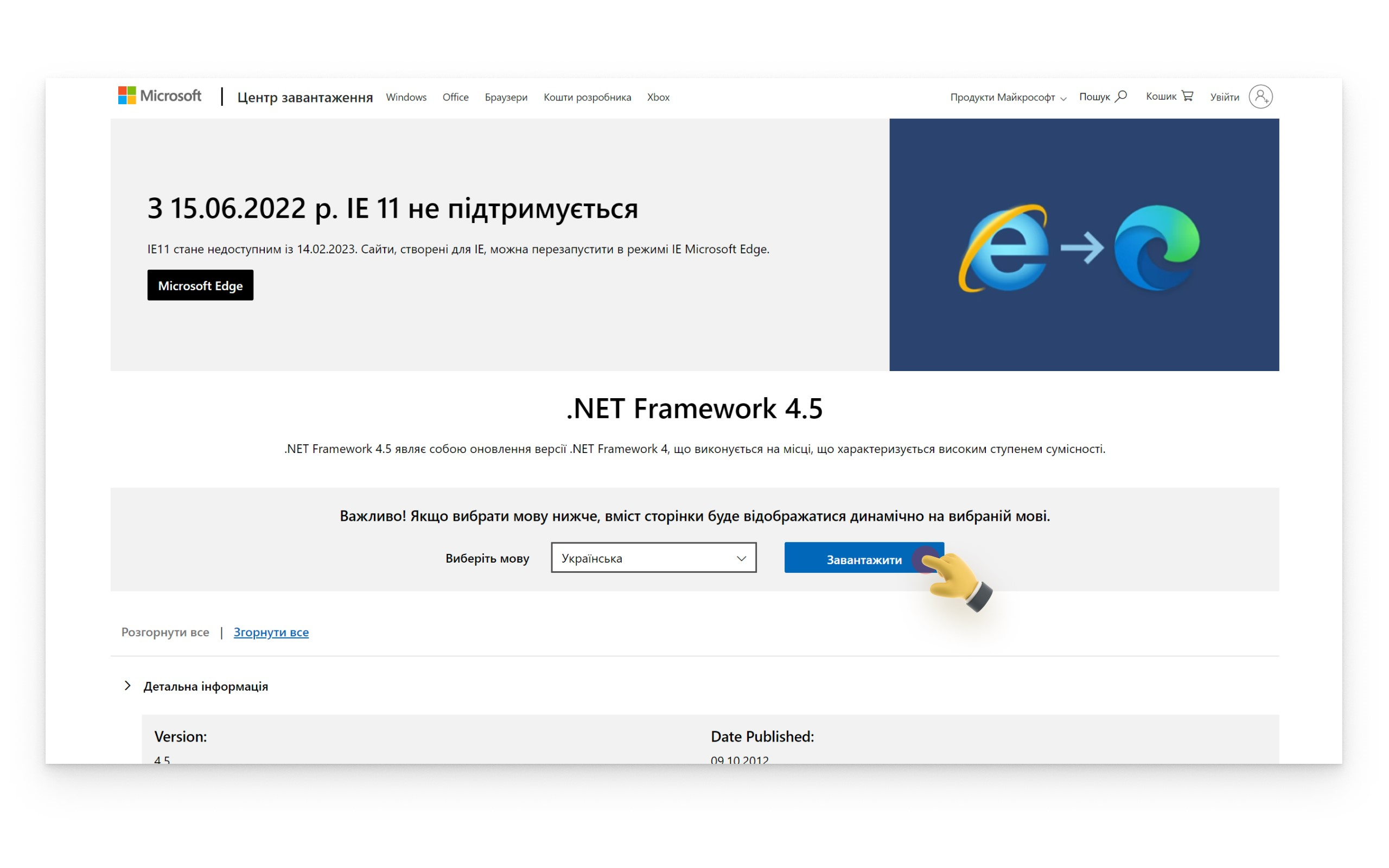
Task: Open Центр завантаження home link
Action: pyautogui.click(x=305, y=97)
